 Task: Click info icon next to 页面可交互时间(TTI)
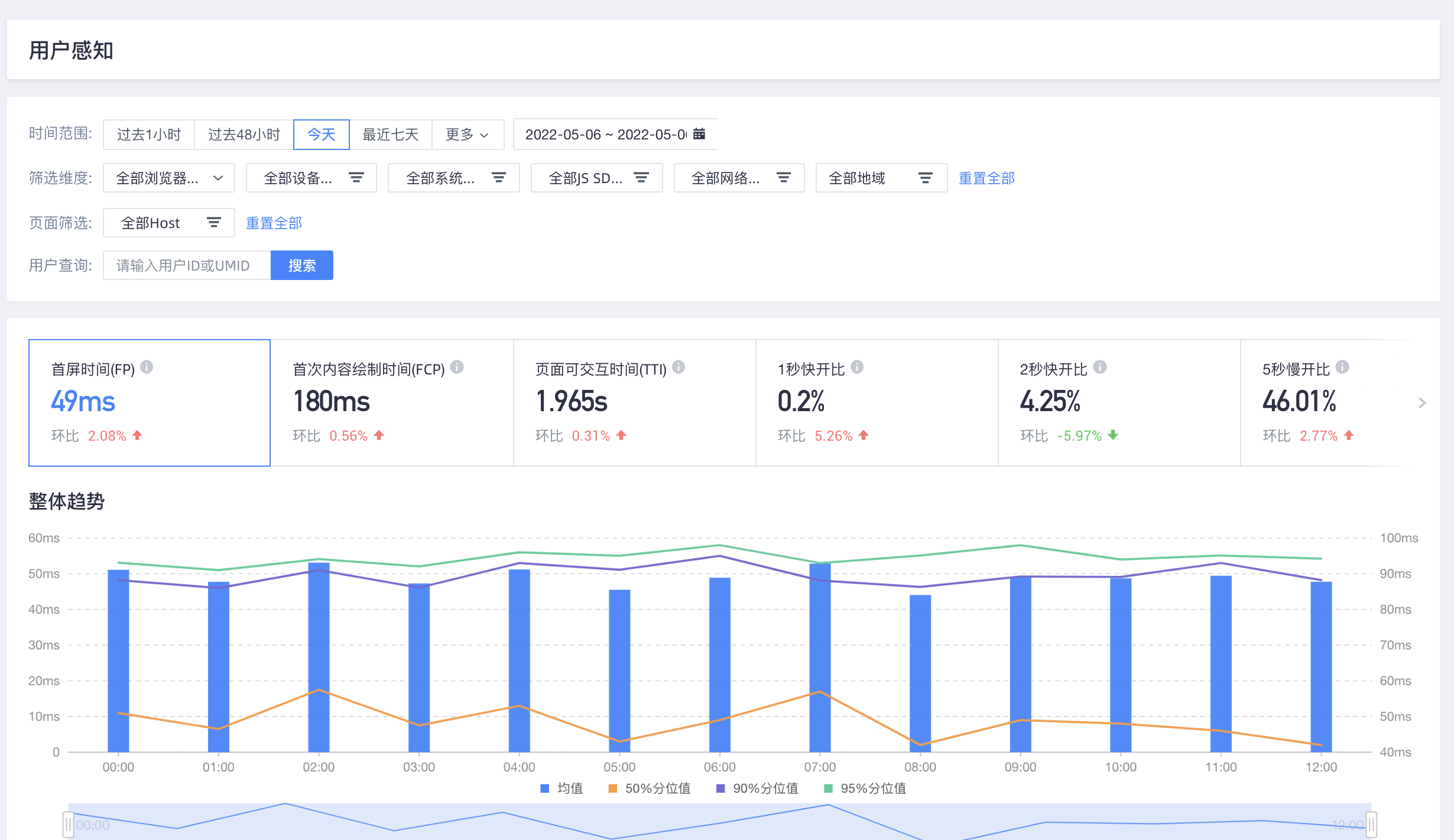click(679, 367)
